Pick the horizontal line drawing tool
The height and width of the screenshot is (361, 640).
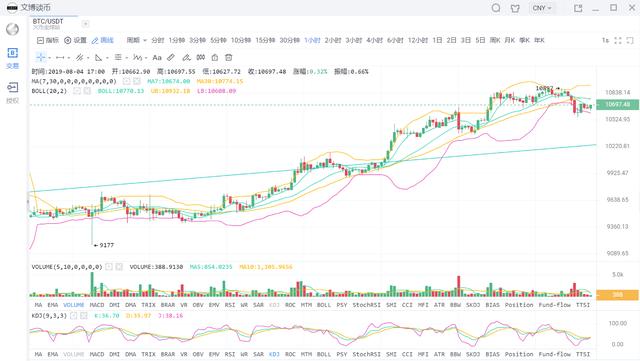(60, 58)
